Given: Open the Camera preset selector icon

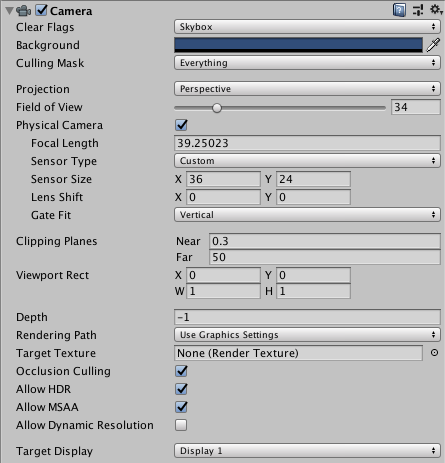Looking at the screenshot, I should tap(418, 10).
